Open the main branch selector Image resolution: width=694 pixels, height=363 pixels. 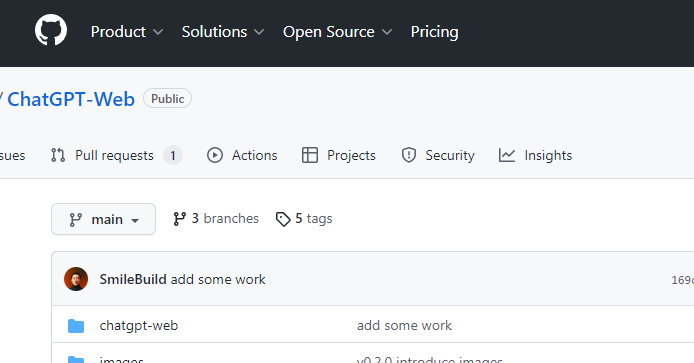click(104, 219)
